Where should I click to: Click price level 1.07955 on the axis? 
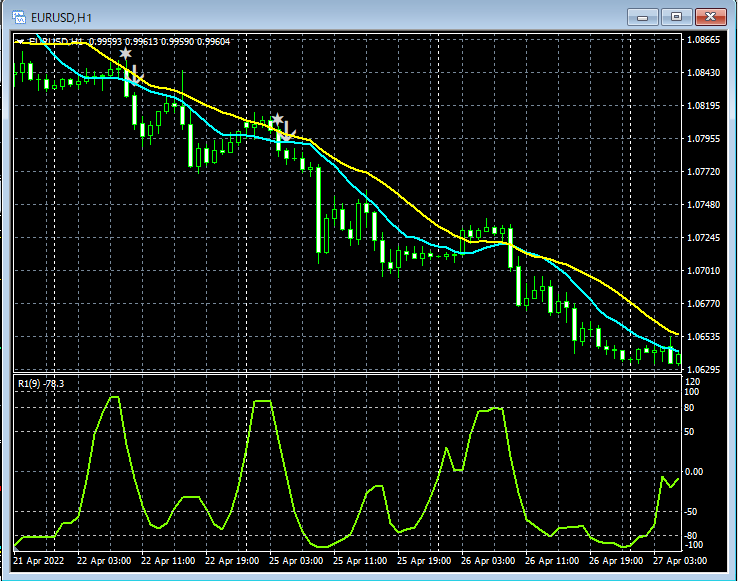coord(704,139)
